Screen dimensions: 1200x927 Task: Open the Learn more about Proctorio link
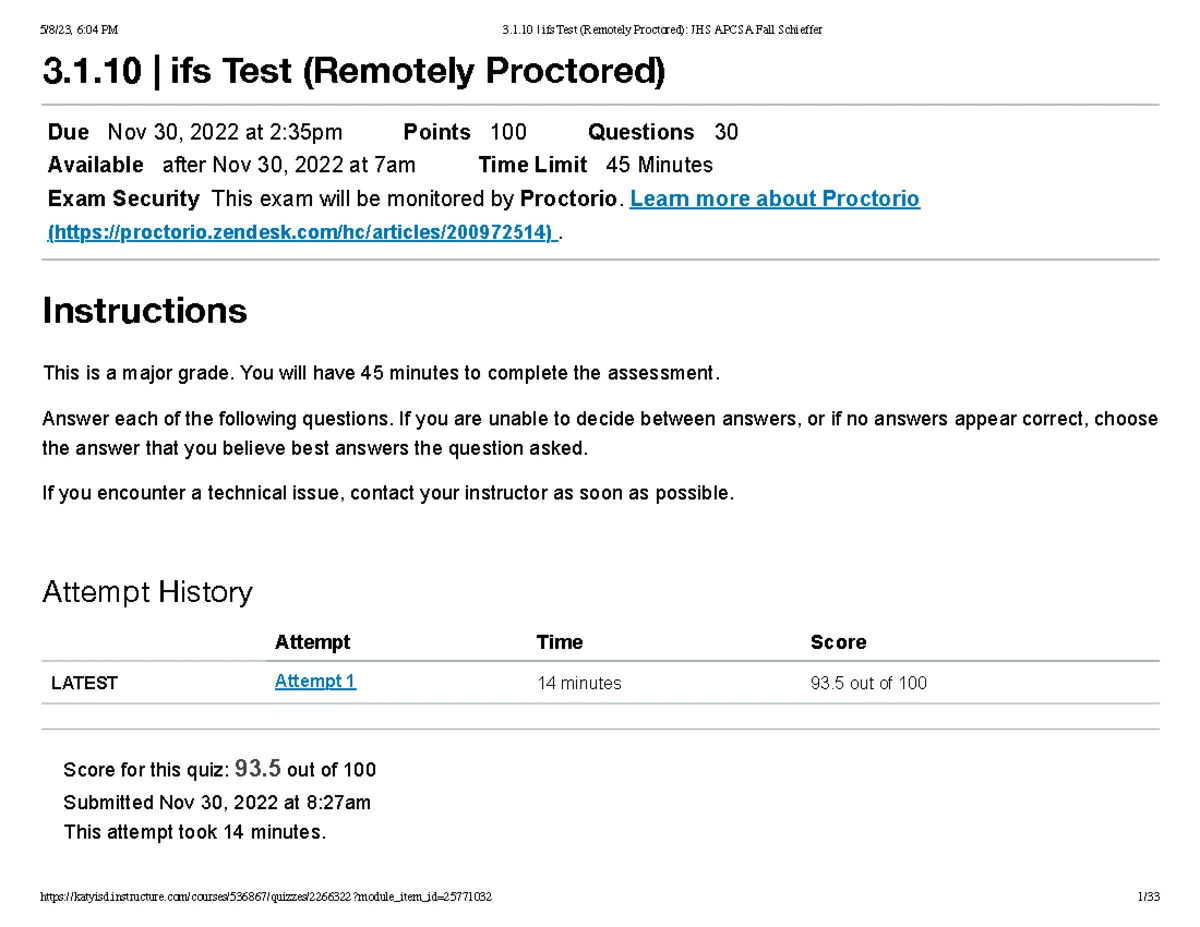[774, 199]
